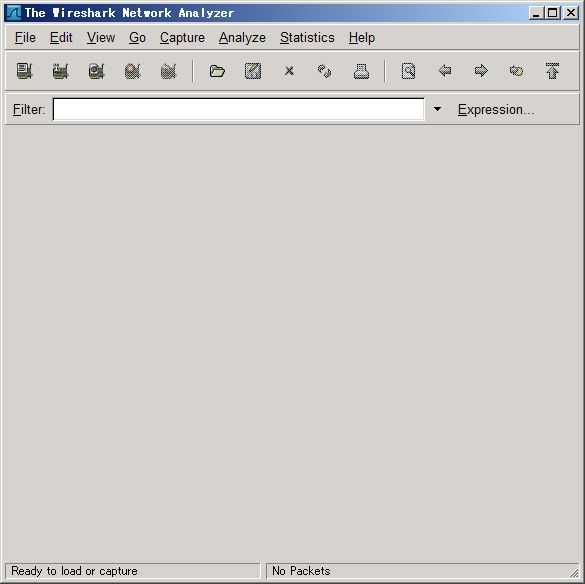
Task: Close the capture file X icon
Action: [x=289, y=71]
